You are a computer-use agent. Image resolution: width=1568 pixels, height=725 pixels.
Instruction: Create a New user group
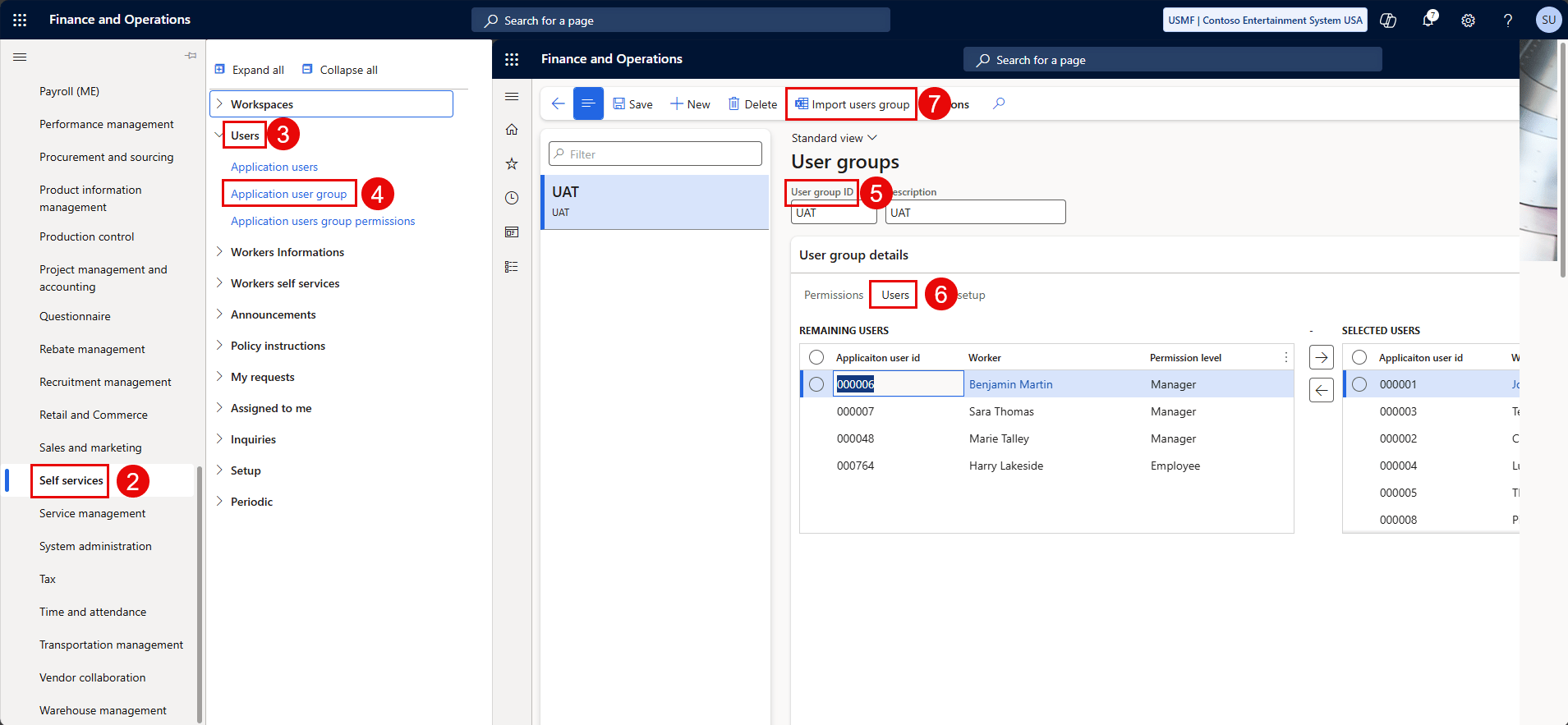coord(690,104)
